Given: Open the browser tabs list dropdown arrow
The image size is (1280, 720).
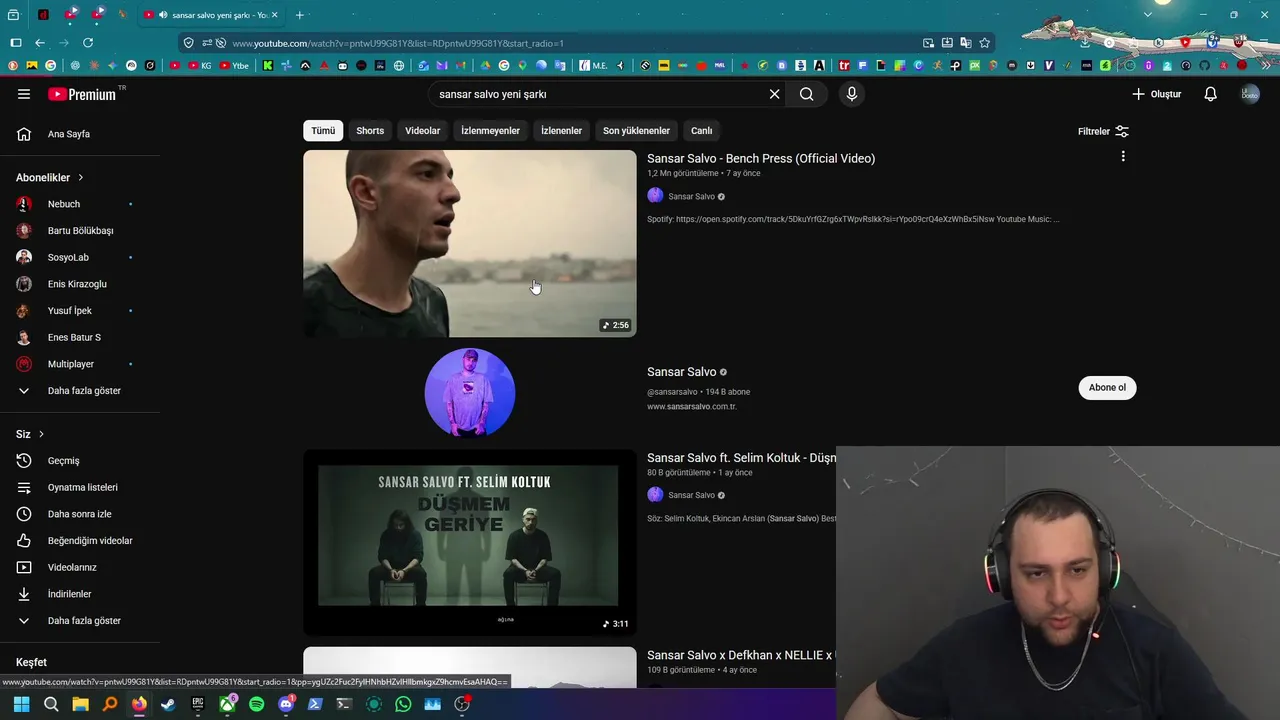Looking at the screenshot, I should click(1148, 15).
